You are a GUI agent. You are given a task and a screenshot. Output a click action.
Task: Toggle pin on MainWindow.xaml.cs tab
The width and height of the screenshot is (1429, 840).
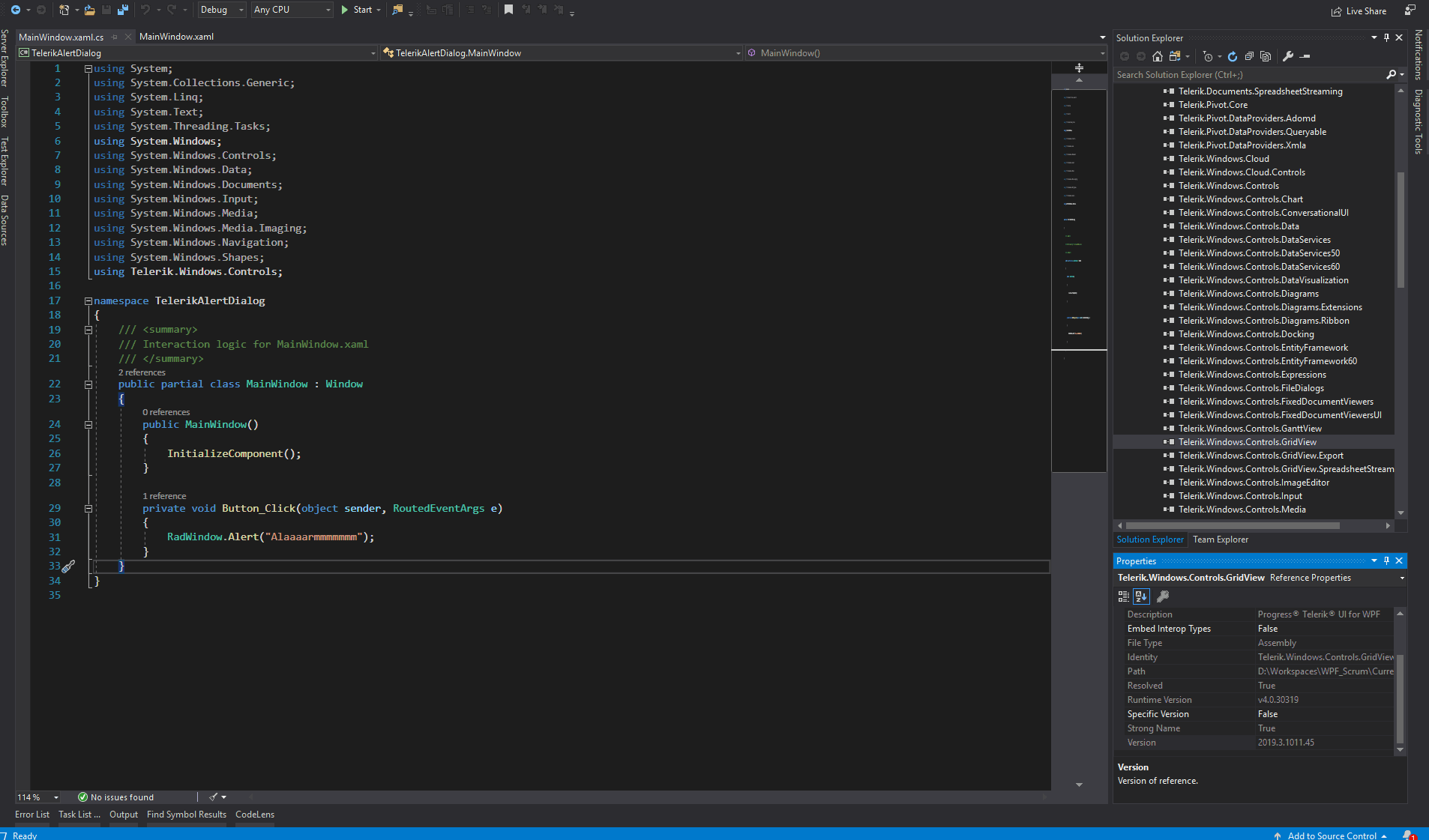(115, 37)
